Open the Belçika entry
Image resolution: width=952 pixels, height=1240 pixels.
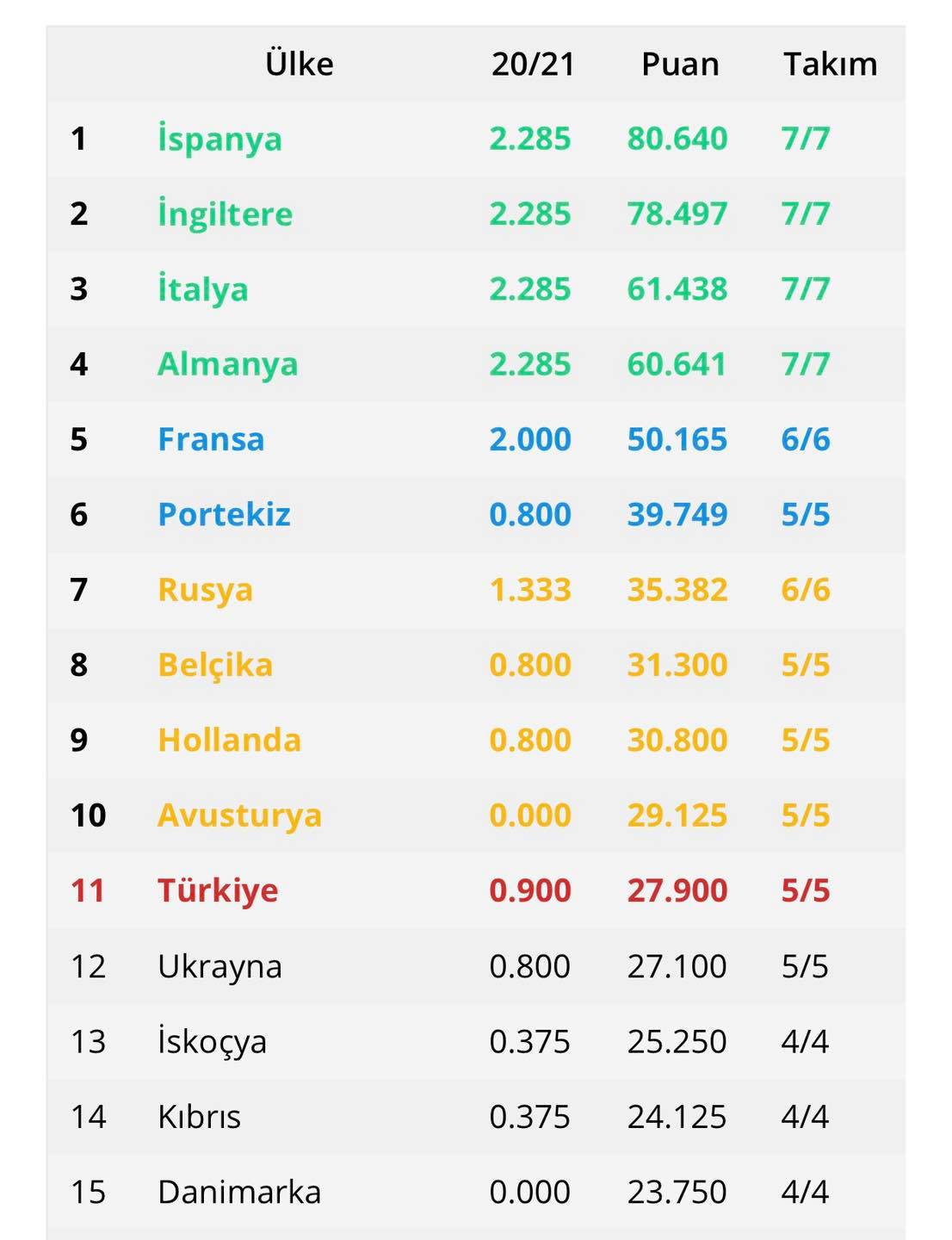(x=215, y=666)
